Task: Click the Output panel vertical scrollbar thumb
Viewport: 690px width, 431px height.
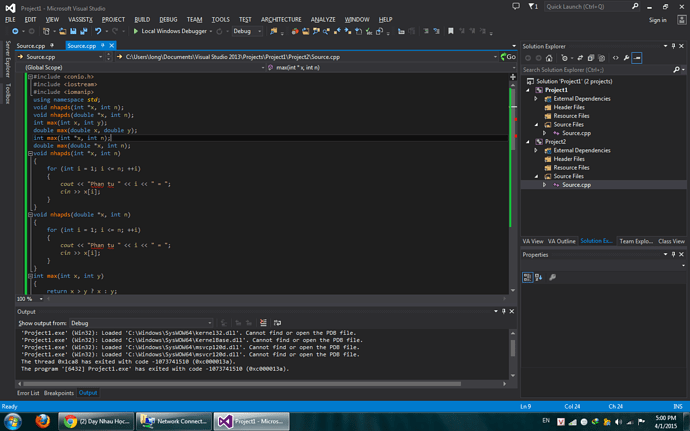Action: point(513,348)
